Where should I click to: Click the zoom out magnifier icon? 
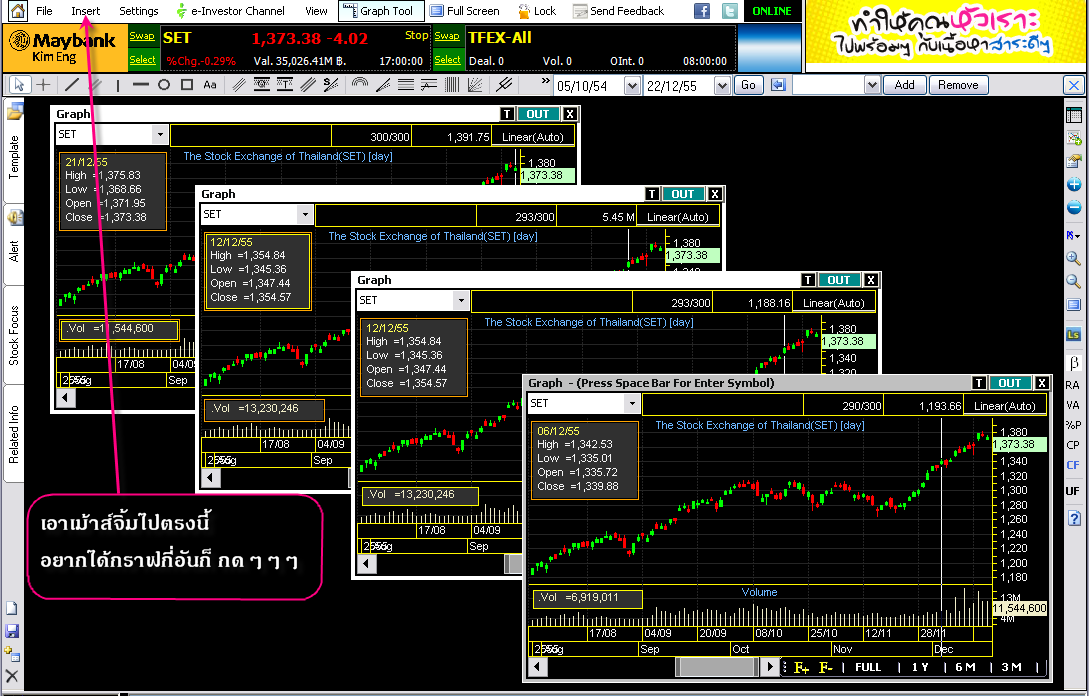[1074, 281]
